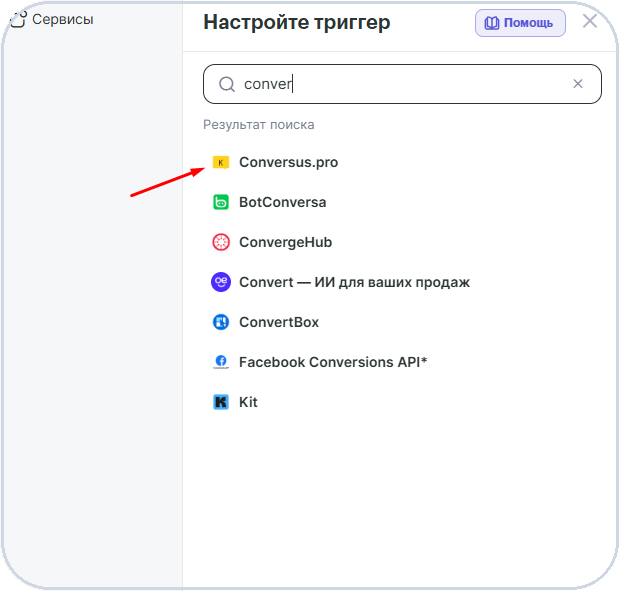
Task: Clear the search field with X
Action: [578, 84]
